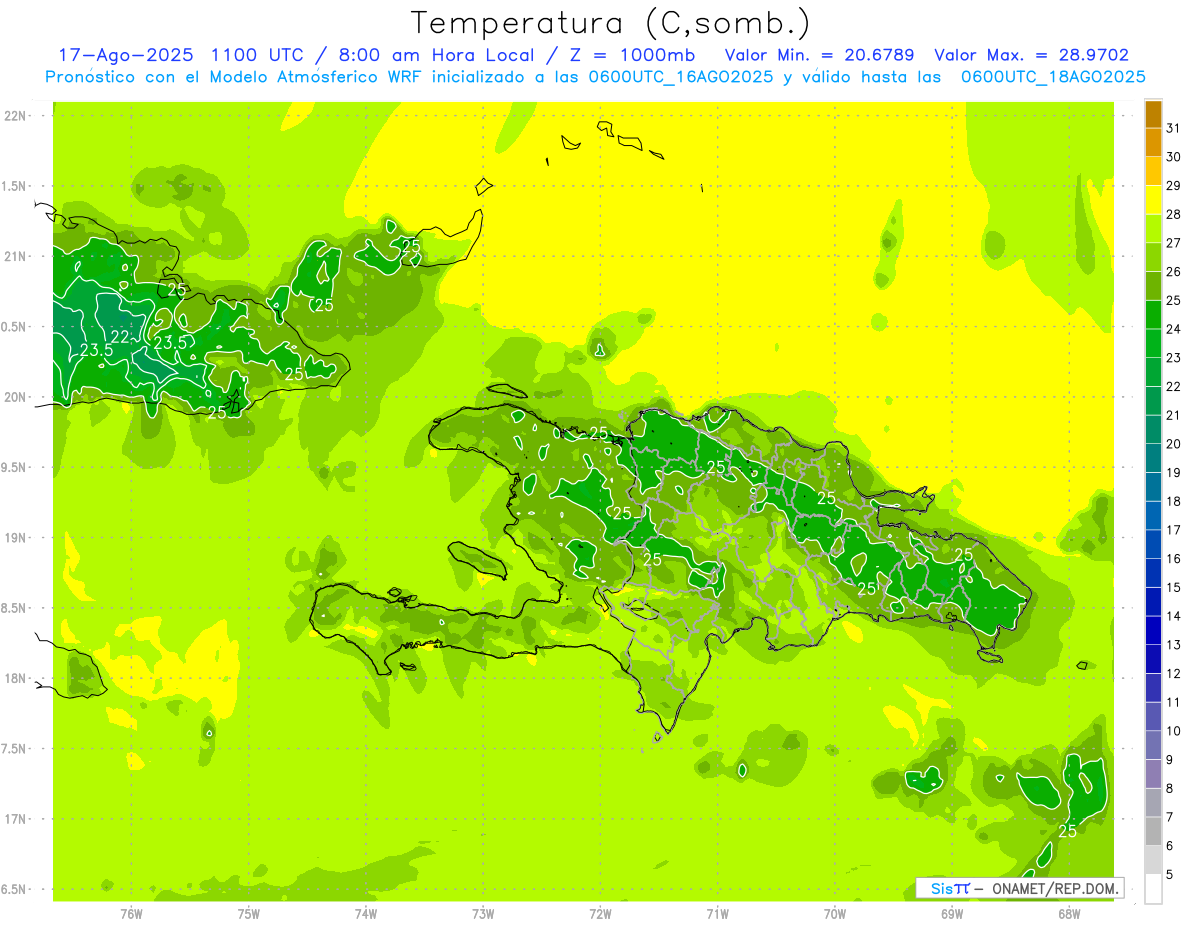Click the "22N" latitude axis label
The height and width of the screenshot is (927, 1200).
pyautogui.click(x=16, y=116)
